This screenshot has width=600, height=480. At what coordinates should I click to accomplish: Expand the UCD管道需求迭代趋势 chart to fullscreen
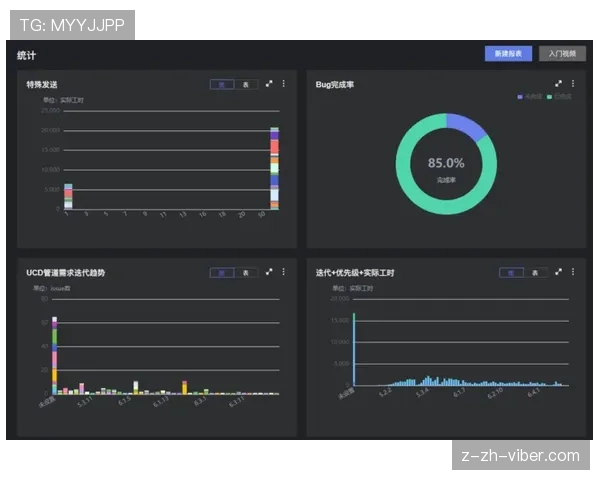click(x=269, y=272)
